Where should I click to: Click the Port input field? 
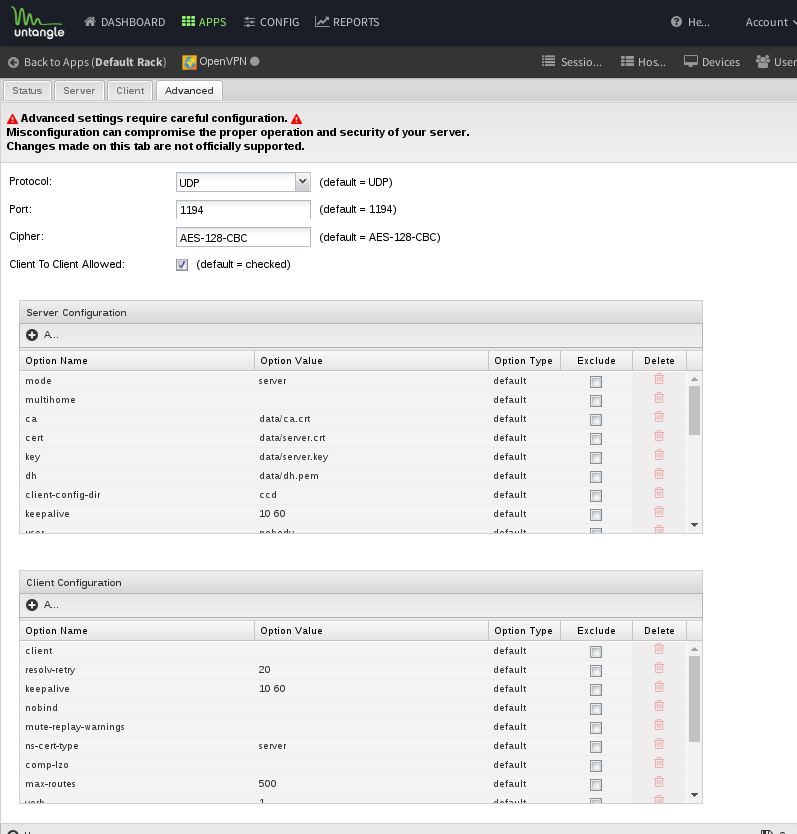coord(243,210)
